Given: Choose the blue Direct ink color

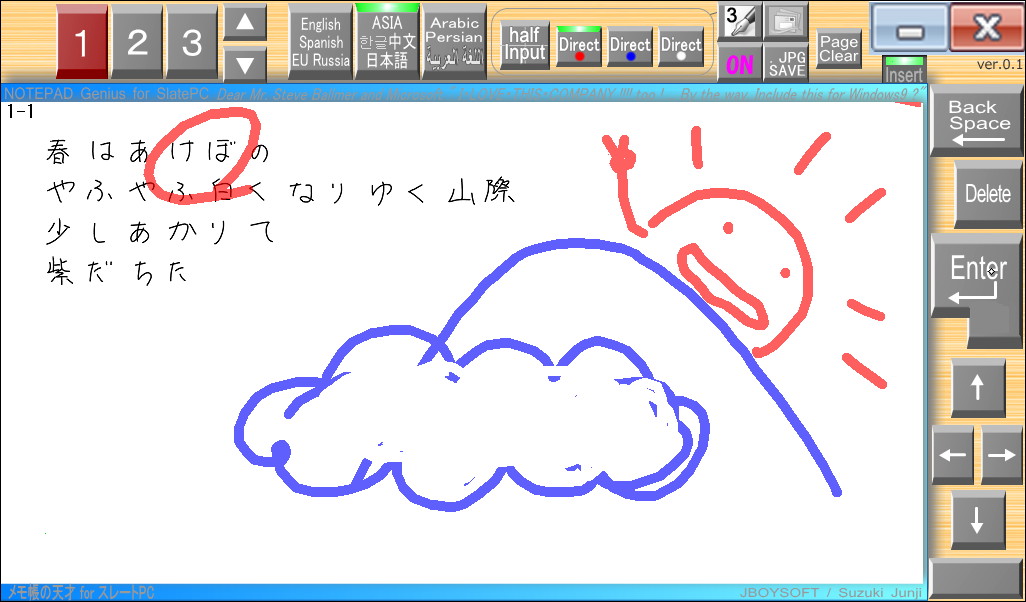Looking at the screenshot, I should 630,45.
